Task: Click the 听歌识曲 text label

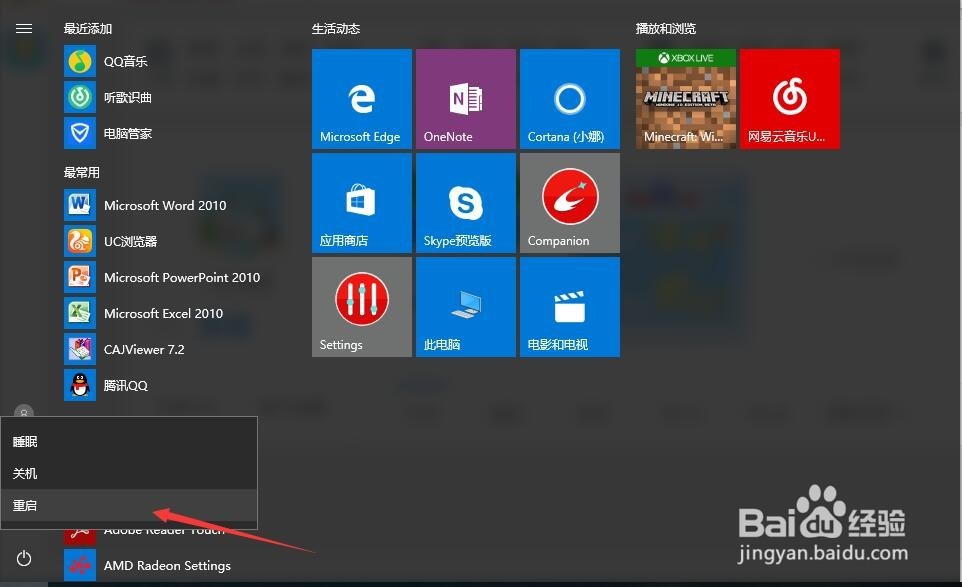Action: coord(128,98)
